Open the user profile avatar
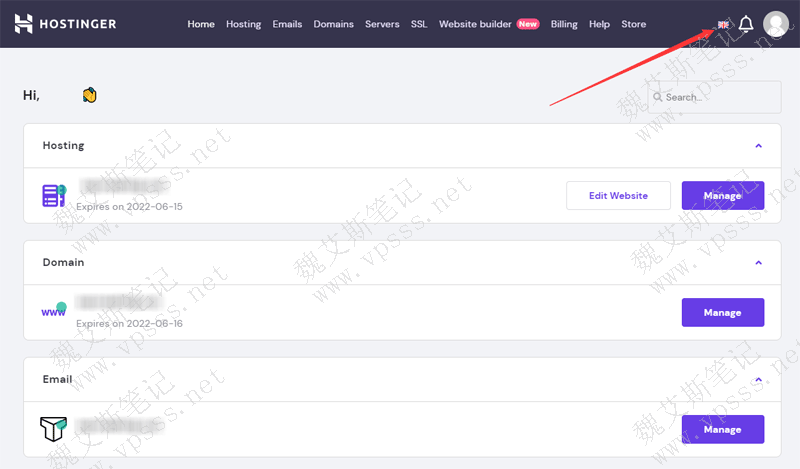Image resolution: width=800 pixels, height=469 pixels. click(776, 24)
